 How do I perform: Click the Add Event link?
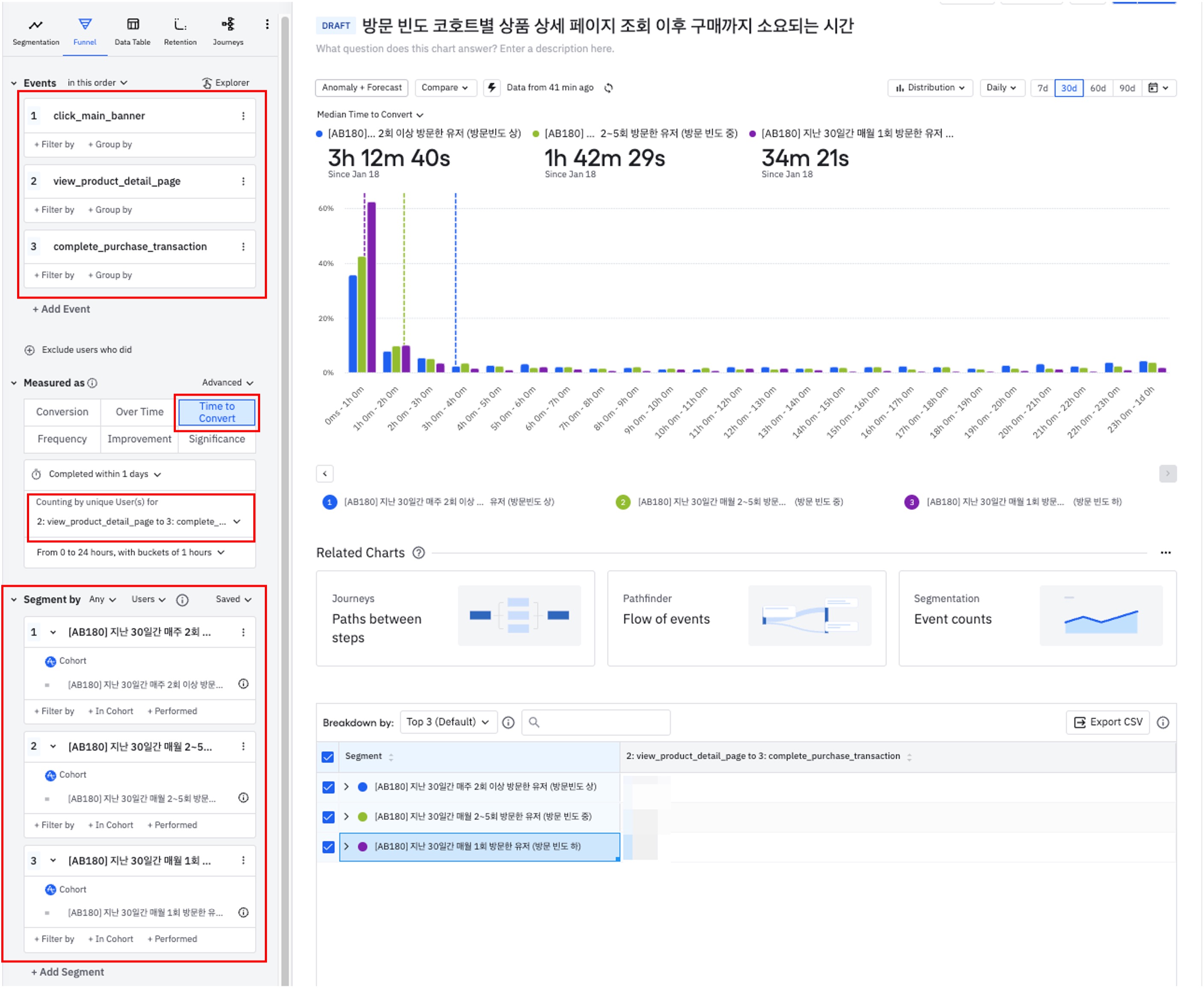pyautogui.click(x=62, y=309)
